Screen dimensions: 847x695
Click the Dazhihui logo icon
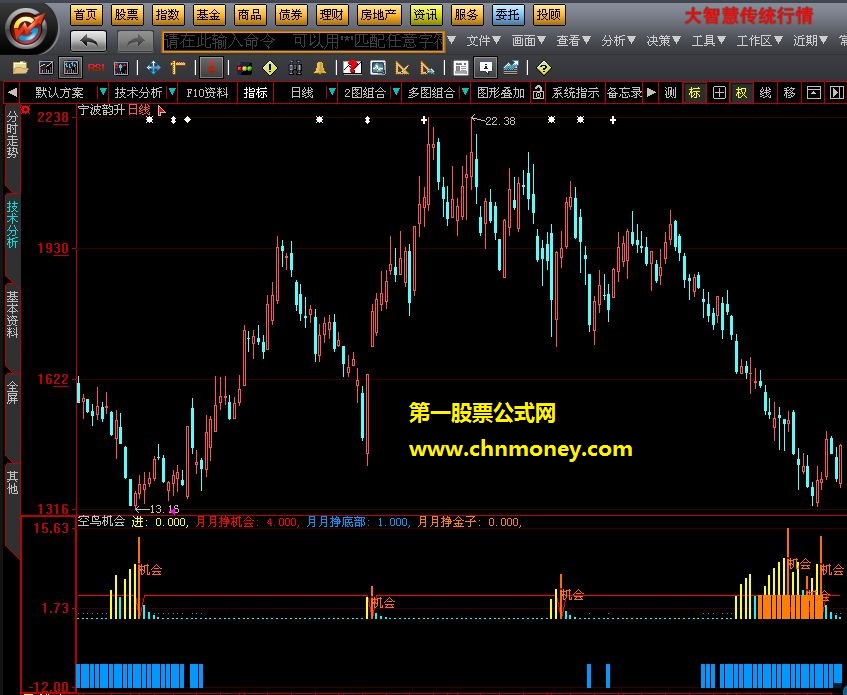point(30,27)
